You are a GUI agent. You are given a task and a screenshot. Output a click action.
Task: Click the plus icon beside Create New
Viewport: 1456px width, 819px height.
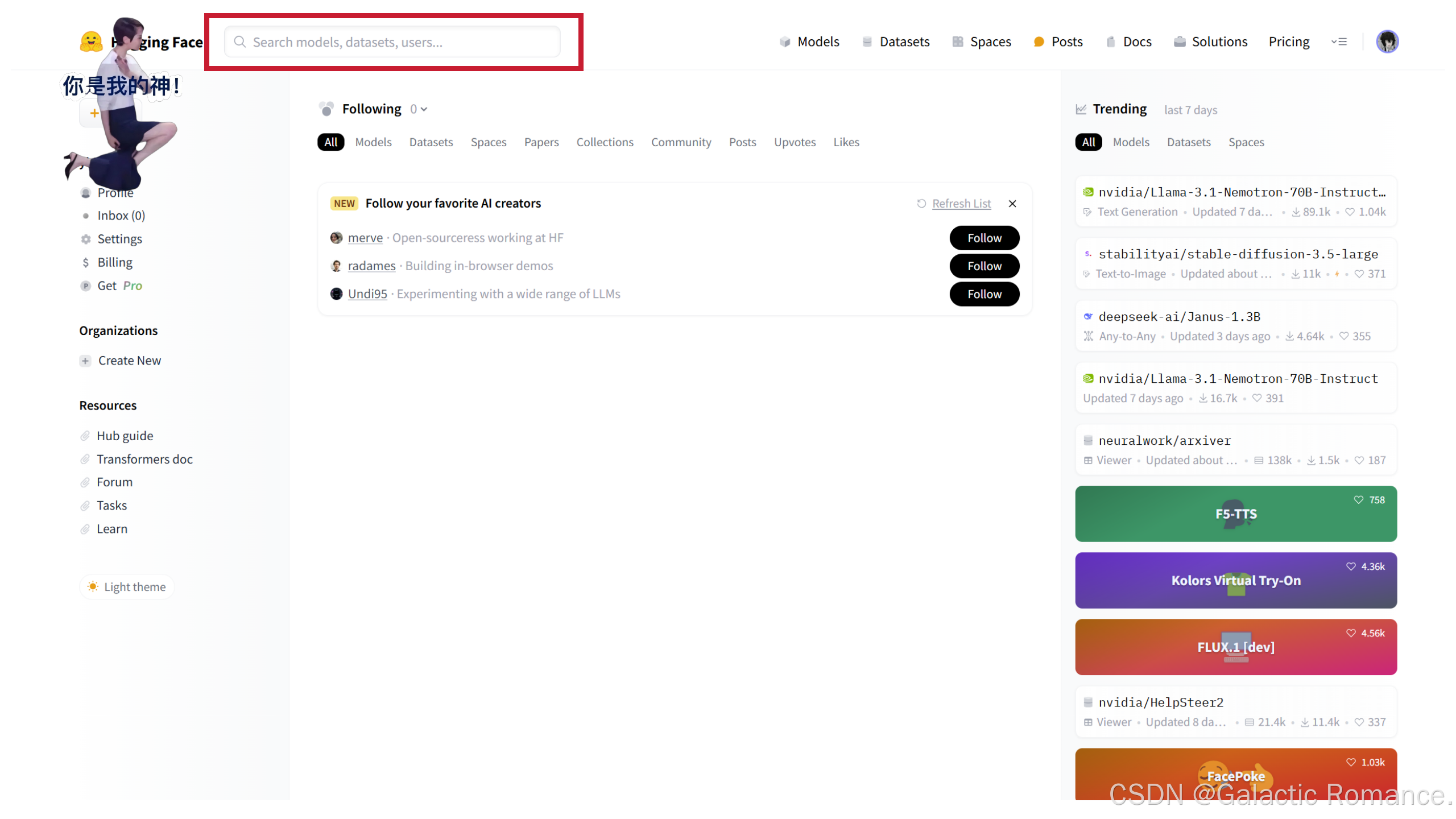point(85,361)
